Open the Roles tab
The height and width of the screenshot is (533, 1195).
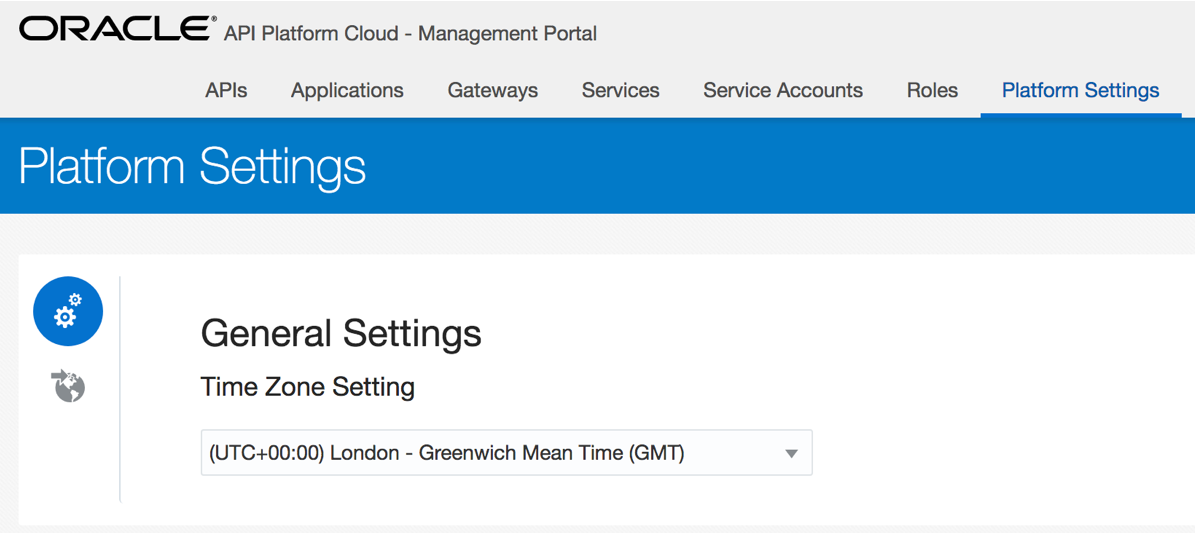coord(932,91)
